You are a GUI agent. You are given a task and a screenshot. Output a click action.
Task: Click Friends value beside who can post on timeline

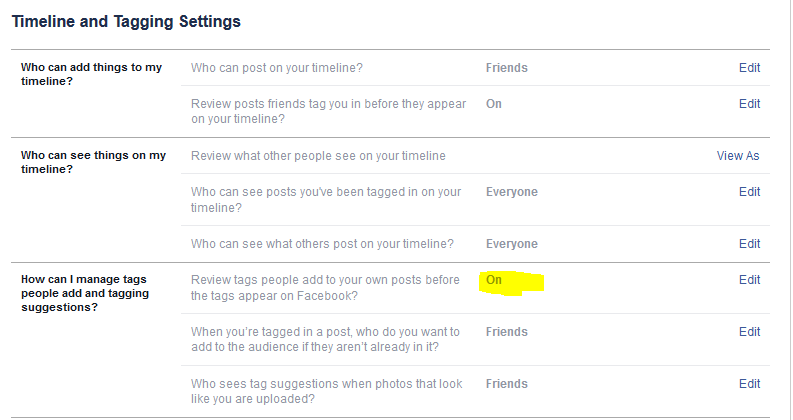pos(506,68)
